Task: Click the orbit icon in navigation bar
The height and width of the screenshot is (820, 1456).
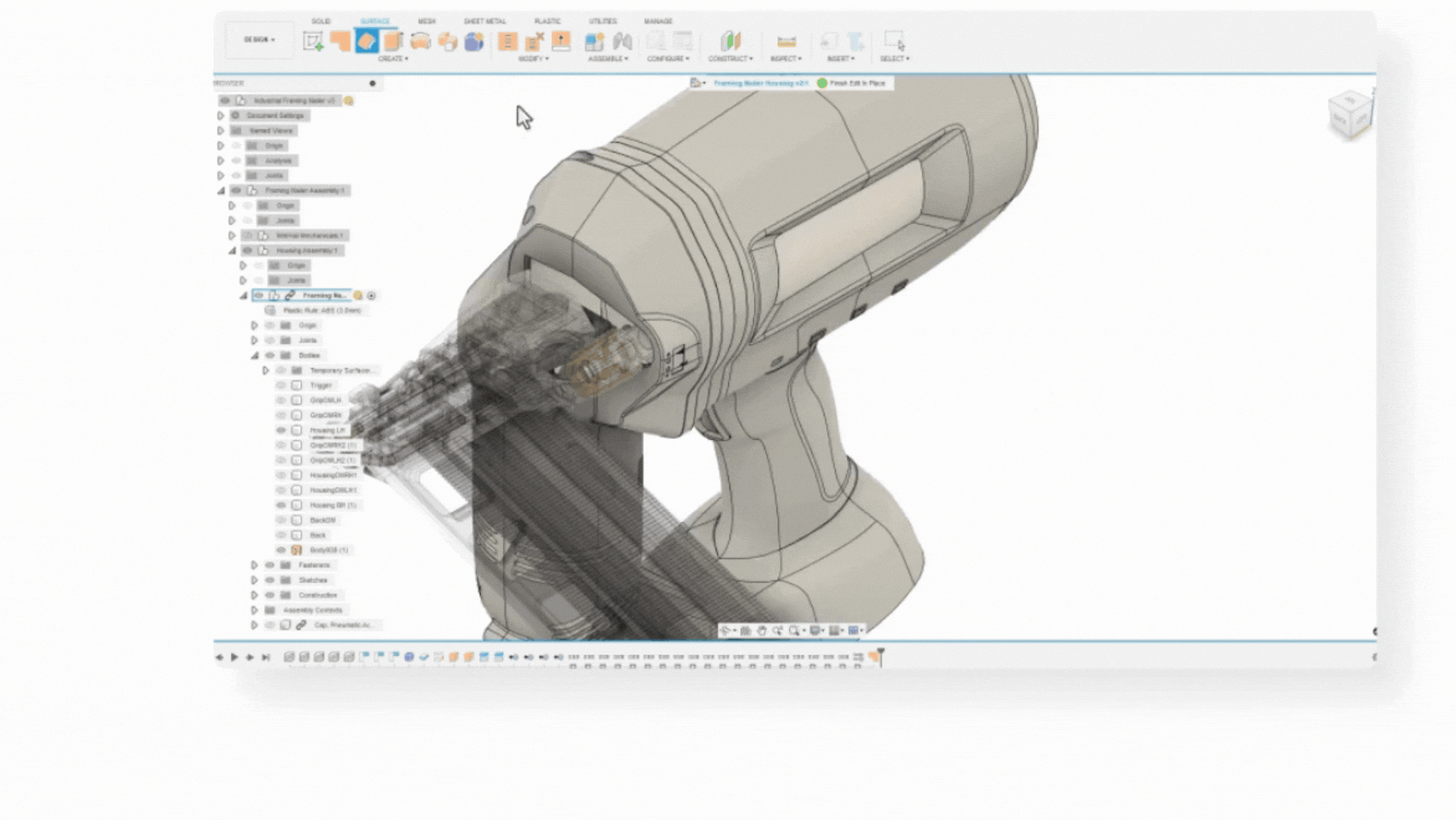Action: 725,631
